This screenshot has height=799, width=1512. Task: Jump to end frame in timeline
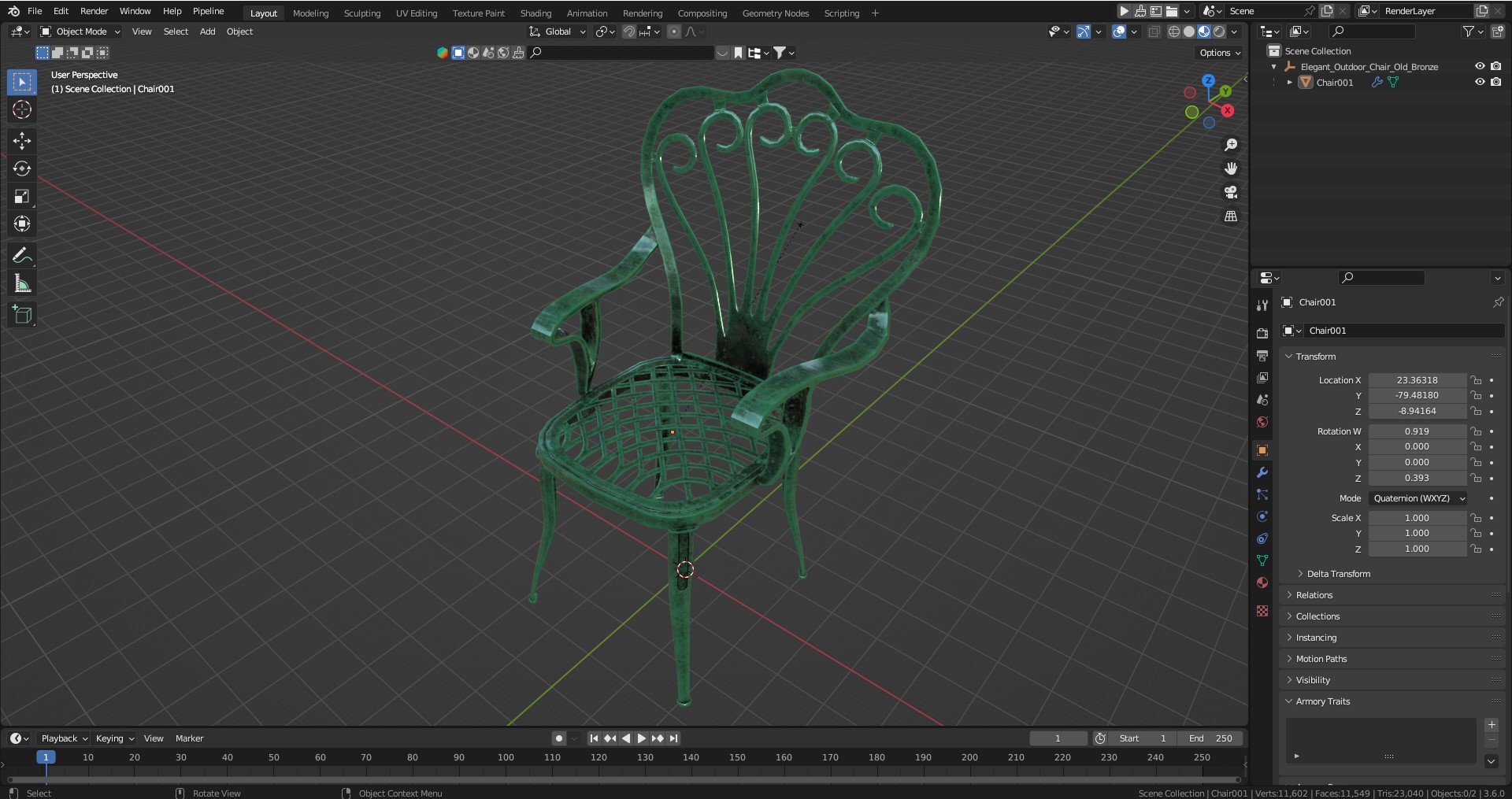[673, 738]
